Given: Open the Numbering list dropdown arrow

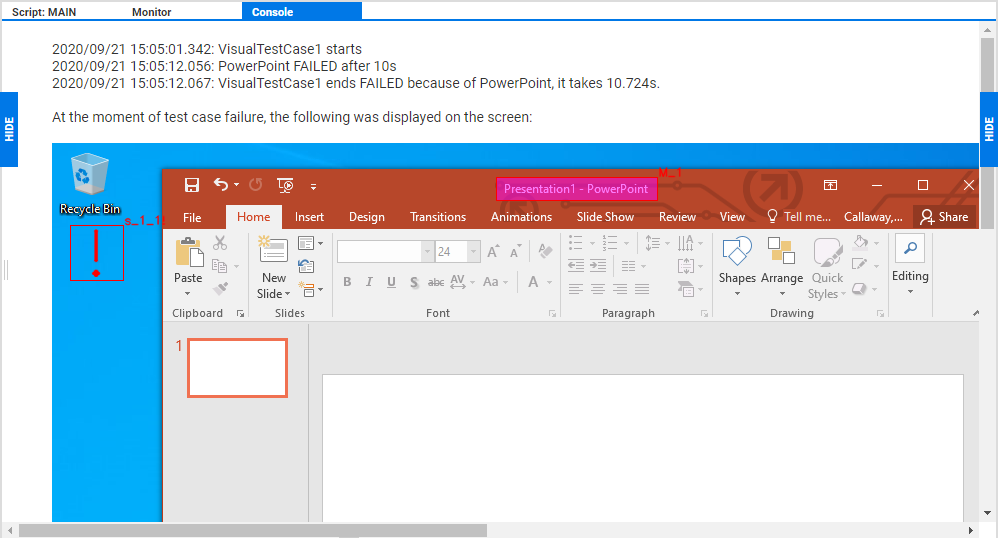Looking at the screenshot, I should coord(626,243).
